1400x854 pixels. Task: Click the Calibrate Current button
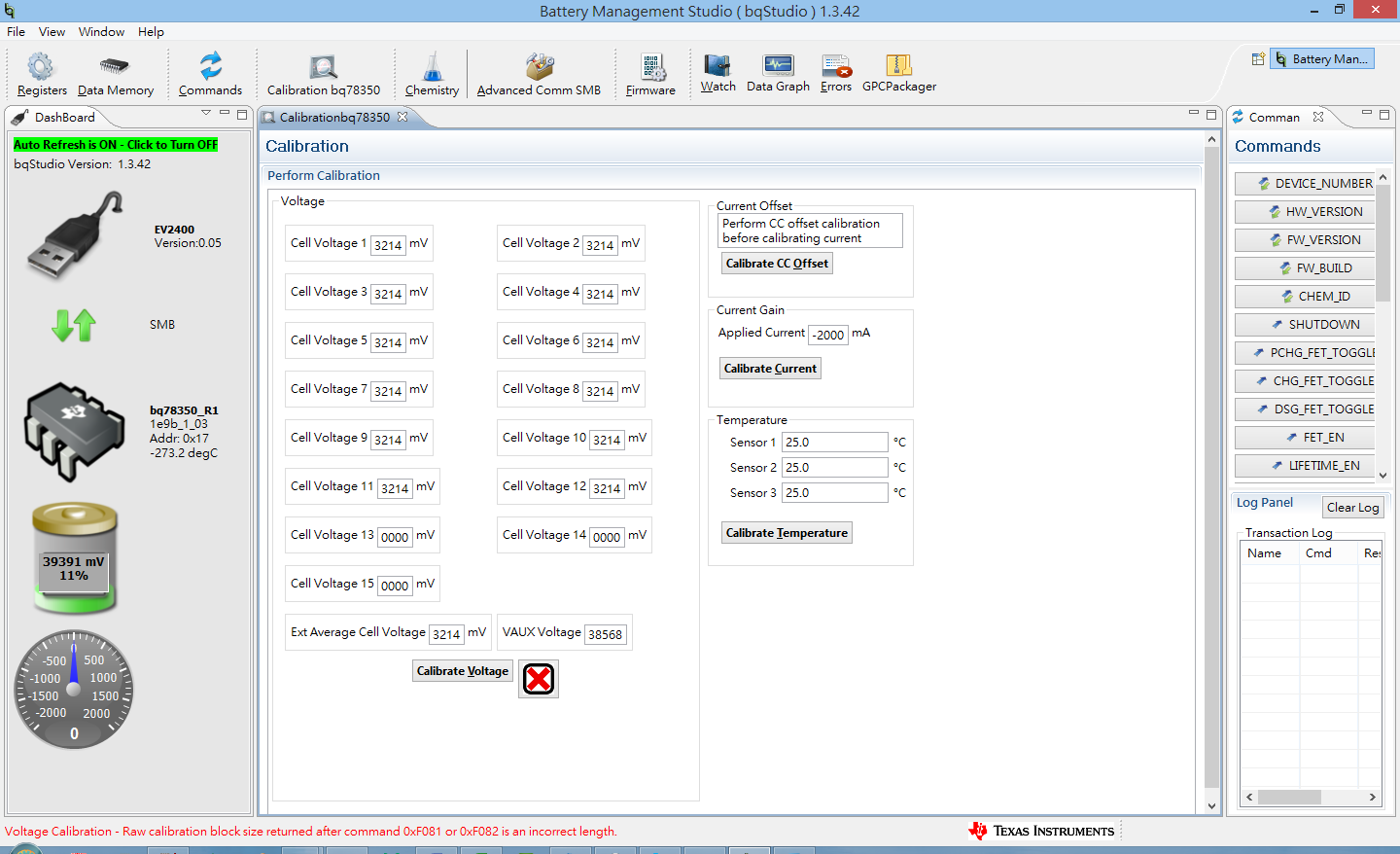pos(770,369)
